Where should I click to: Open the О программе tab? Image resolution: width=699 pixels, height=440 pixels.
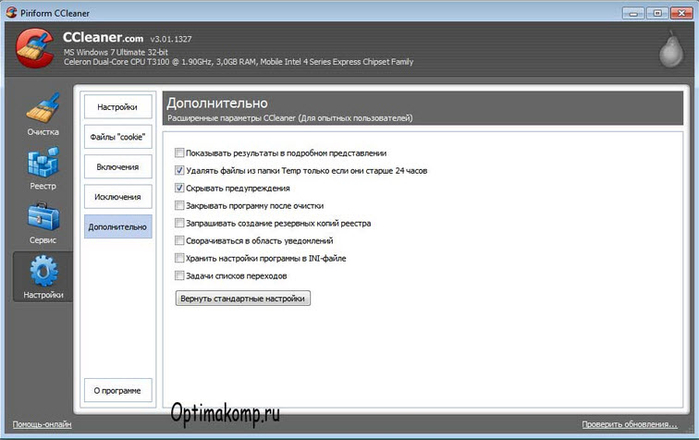pyautogui.click(x=118, y=391)
